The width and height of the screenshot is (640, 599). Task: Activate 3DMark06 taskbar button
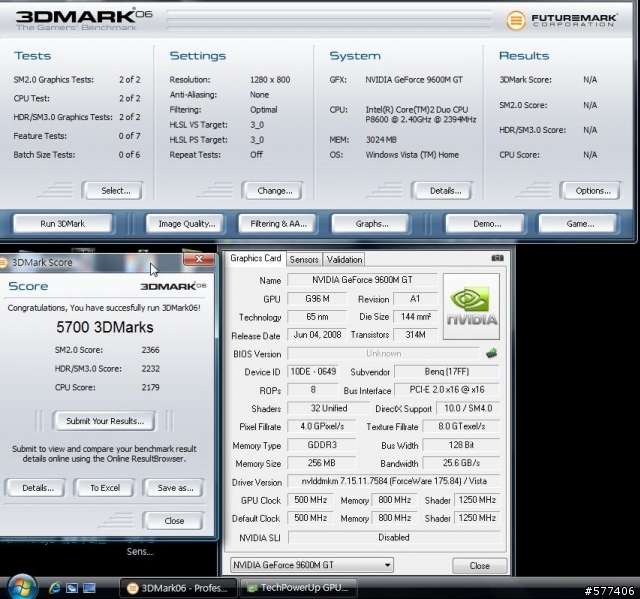coord(178,588)
